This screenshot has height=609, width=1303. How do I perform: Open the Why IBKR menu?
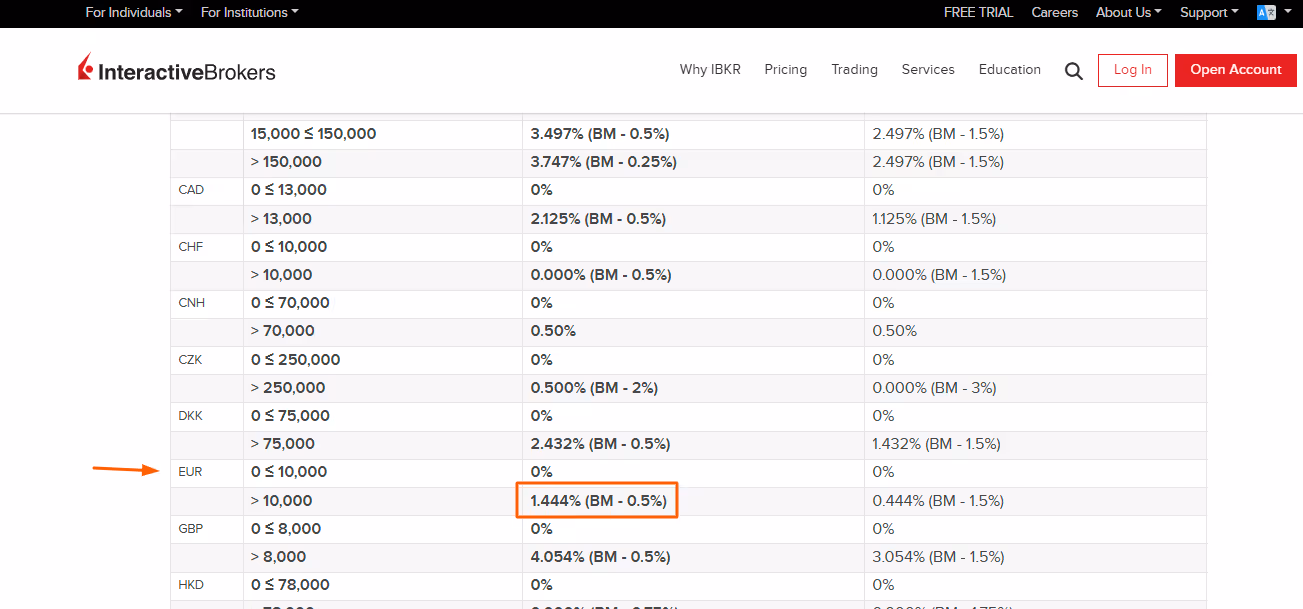(710, 70)
